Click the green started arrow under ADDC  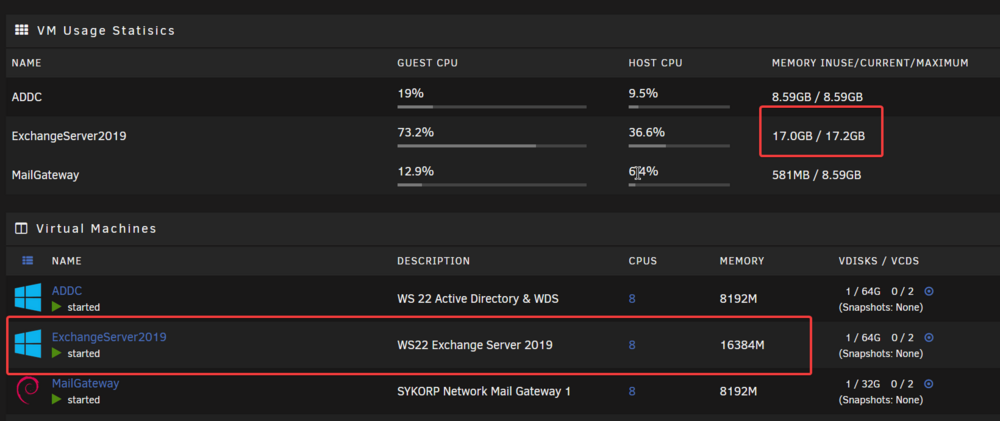(x=57, y=307)
